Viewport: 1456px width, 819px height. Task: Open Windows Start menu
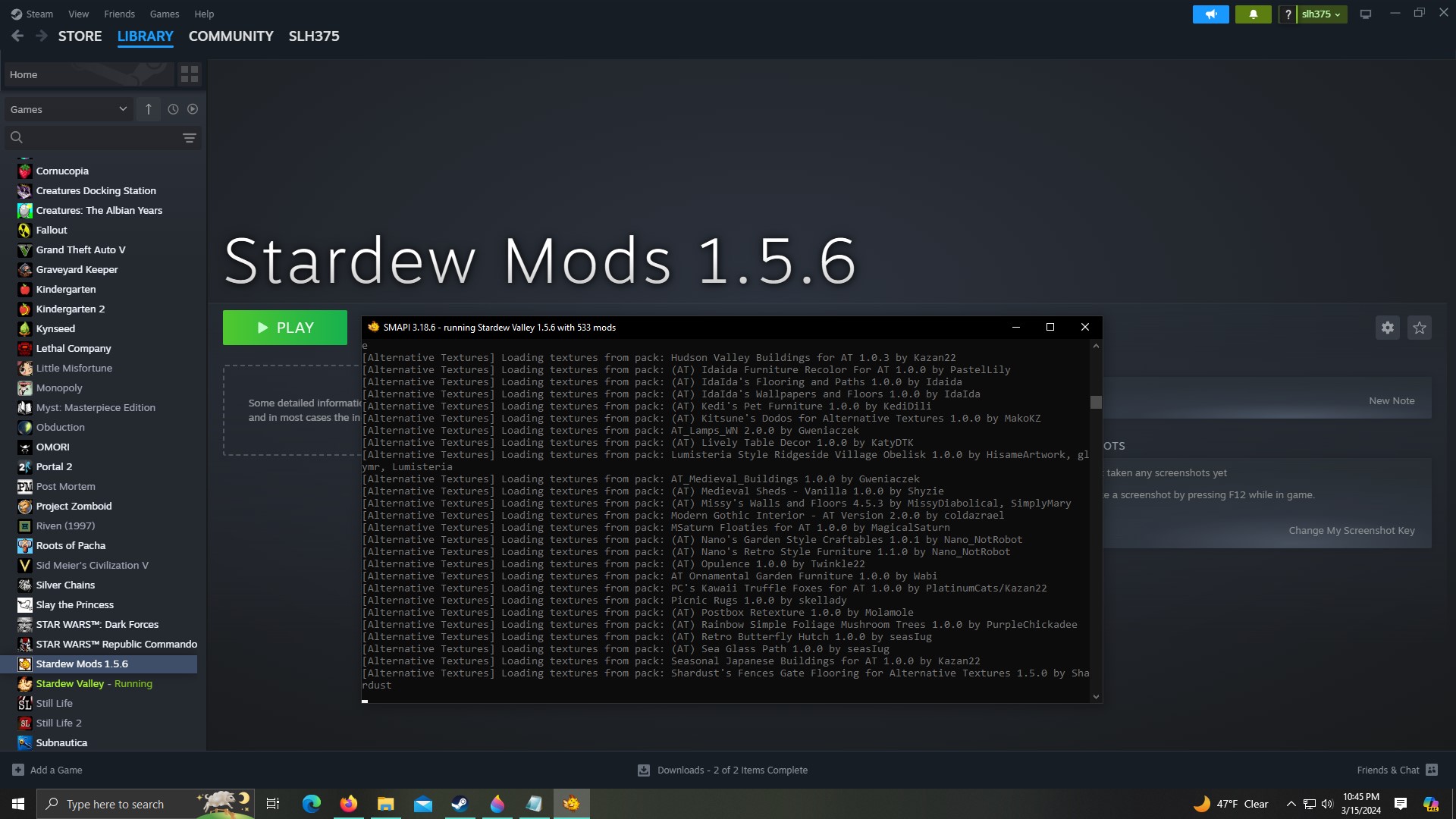[x=18, y=804]
